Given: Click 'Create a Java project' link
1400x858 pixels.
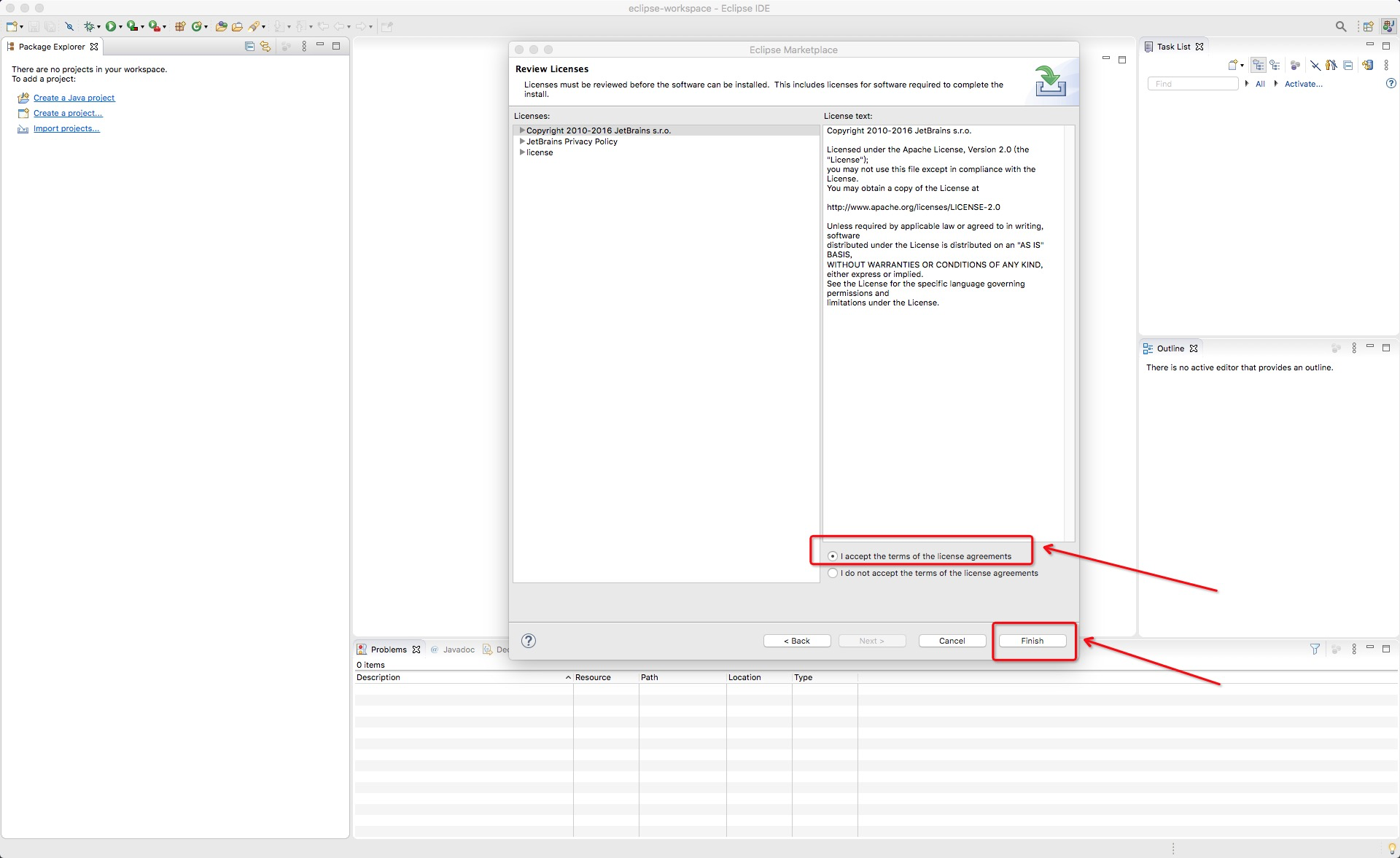Looking at the screenshot, I should 74,98.
